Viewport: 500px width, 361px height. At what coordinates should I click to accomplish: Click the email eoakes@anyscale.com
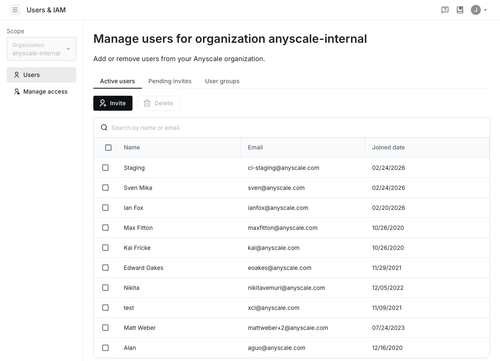pyautogui.click(x=279, y=268)
